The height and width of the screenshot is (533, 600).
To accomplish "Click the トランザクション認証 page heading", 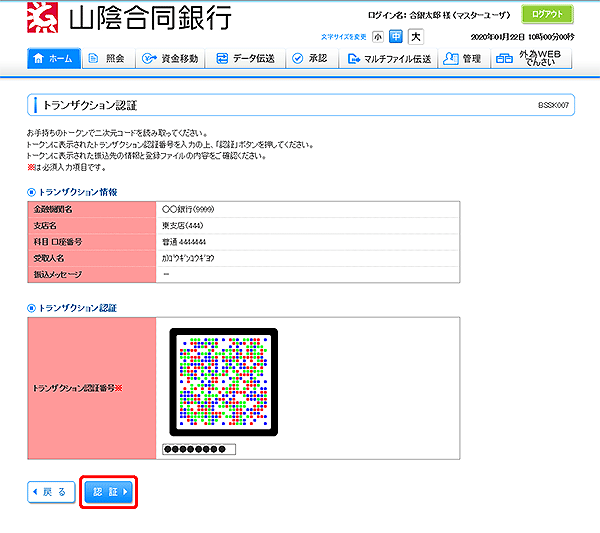I will [90, 105].
